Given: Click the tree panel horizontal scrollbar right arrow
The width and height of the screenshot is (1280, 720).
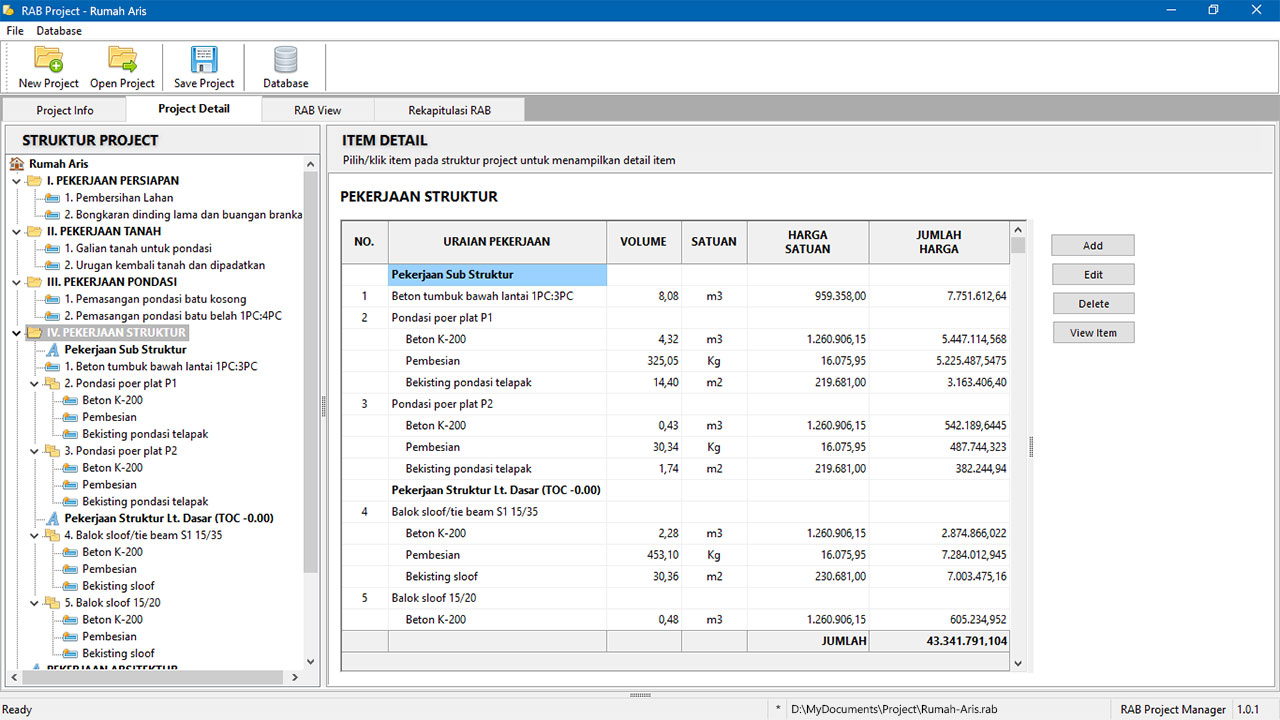Looking at the screenshot, I should click(x=294, y=677).
